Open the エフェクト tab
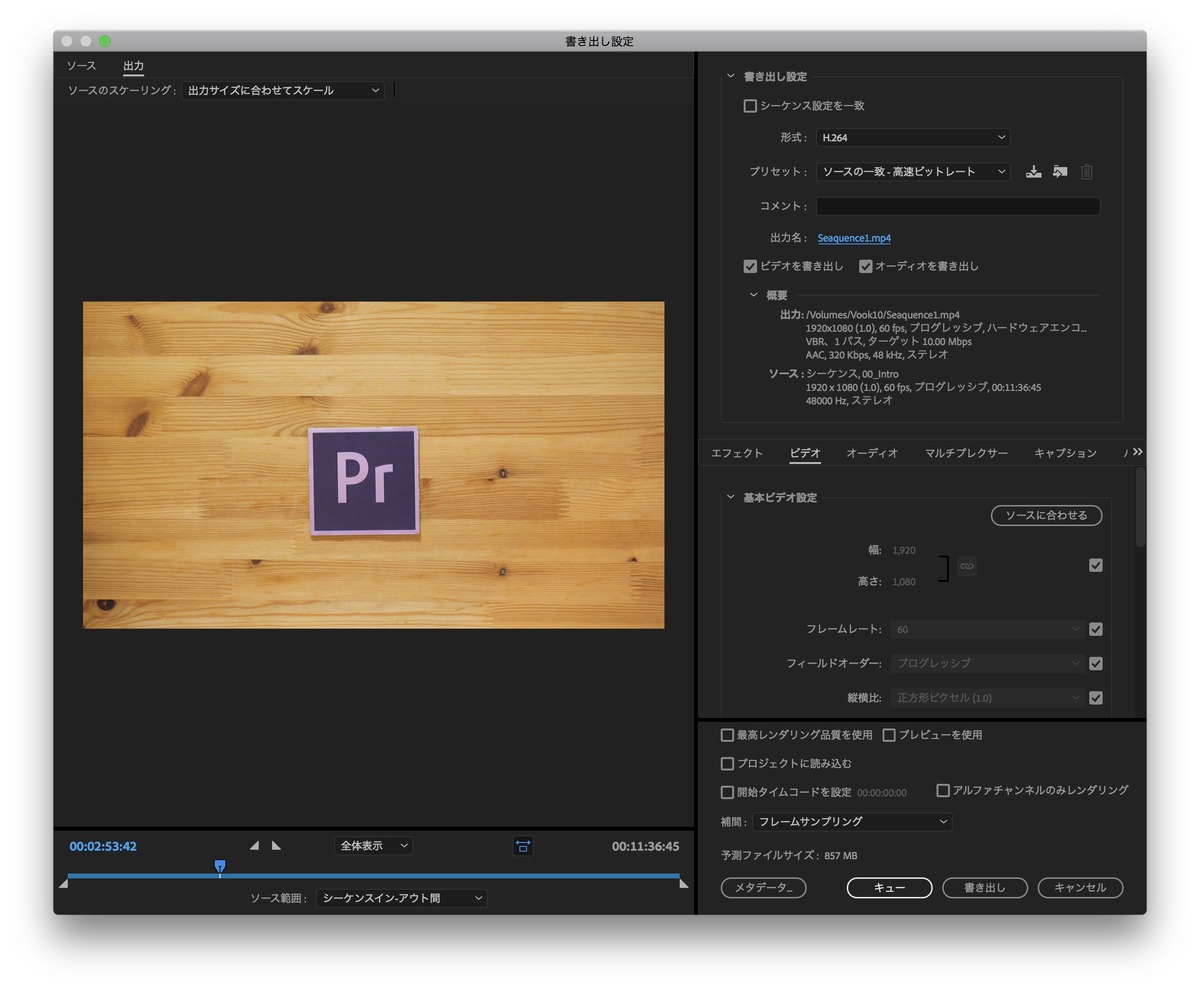1200x991 pixels. (737, 453)
